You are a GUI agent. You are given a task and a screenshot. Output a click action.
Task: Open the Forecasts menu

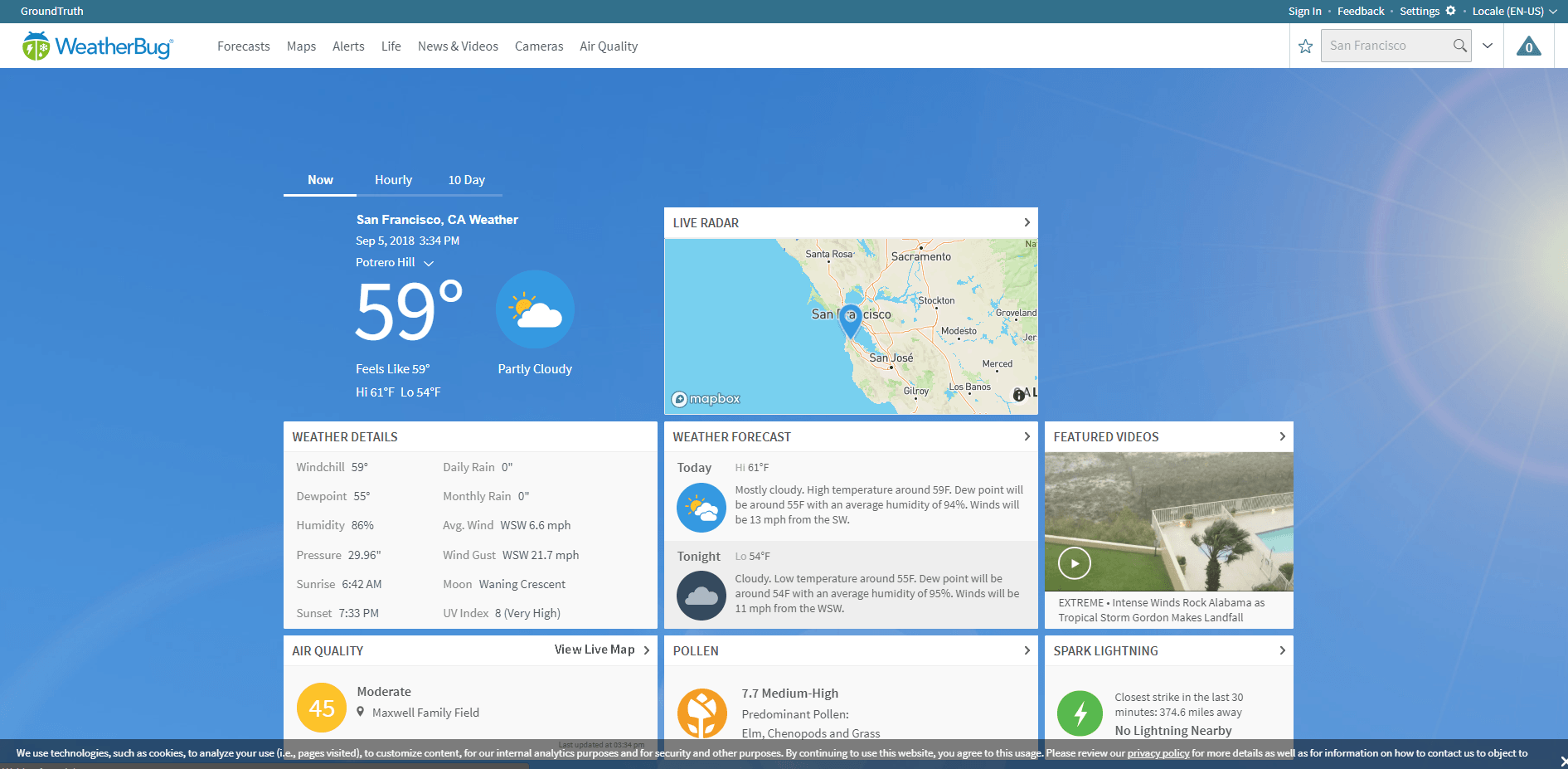coord(243,46)
